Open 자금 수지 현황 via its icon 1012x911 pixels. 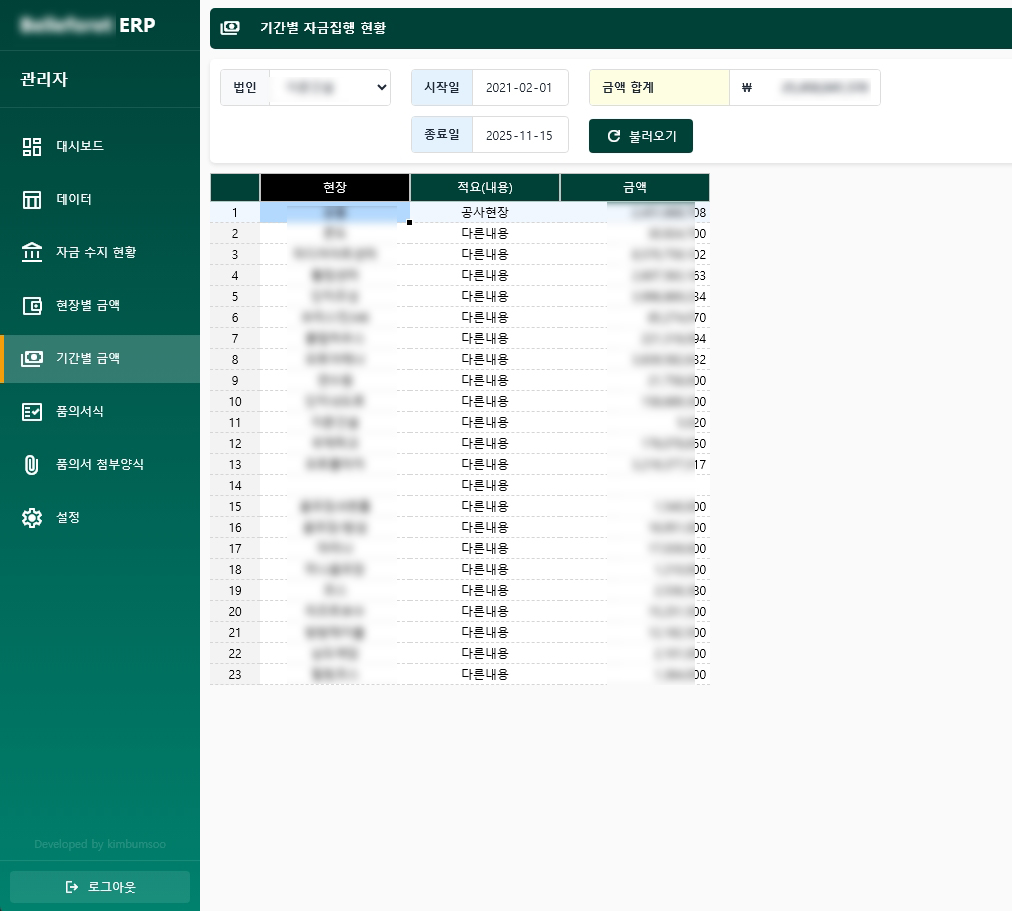(x=32, y=252)
